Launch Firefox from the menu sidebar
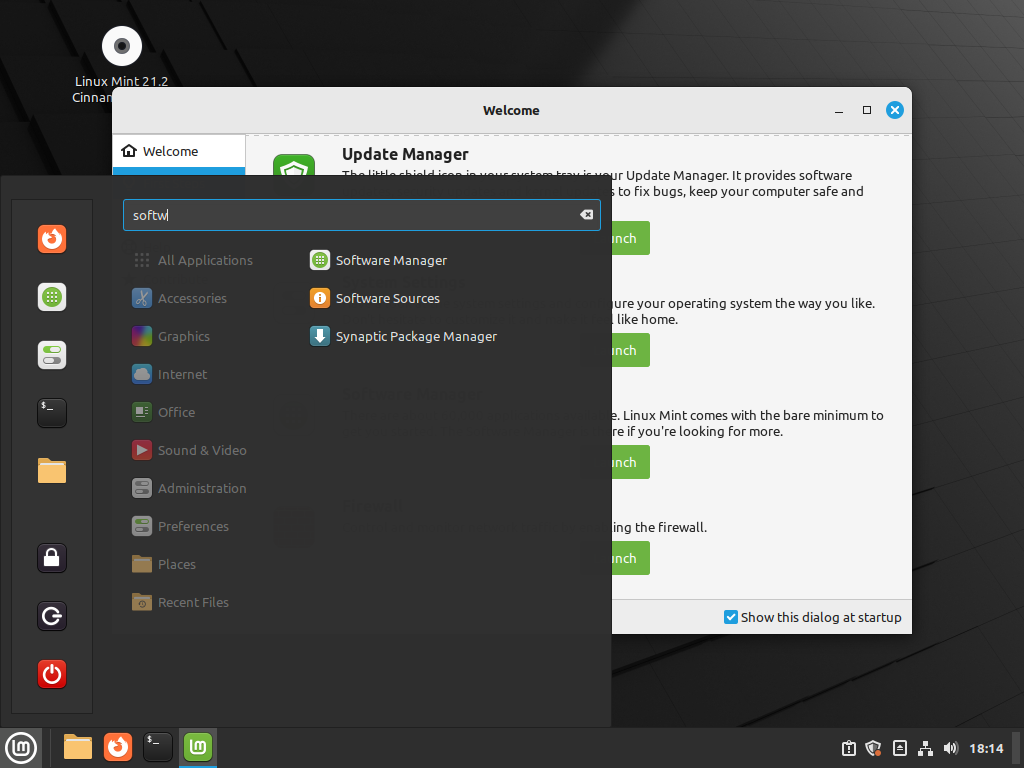 pyautogui.click(x=51, y=239)
